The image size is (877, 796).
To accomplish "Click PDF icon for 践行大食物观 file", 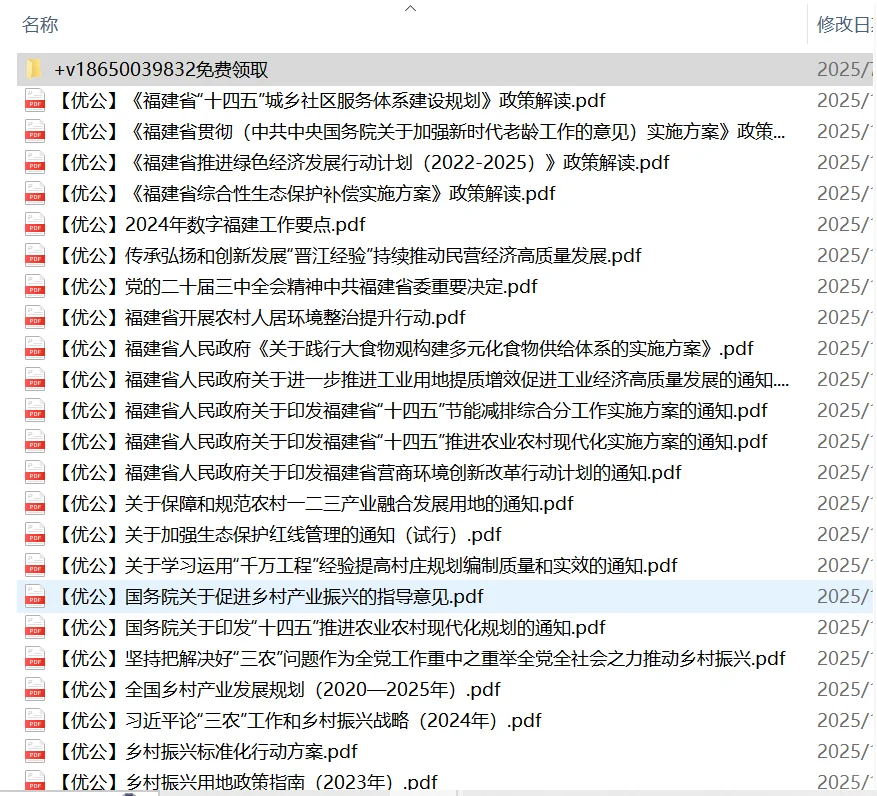I will coord(35,349).
